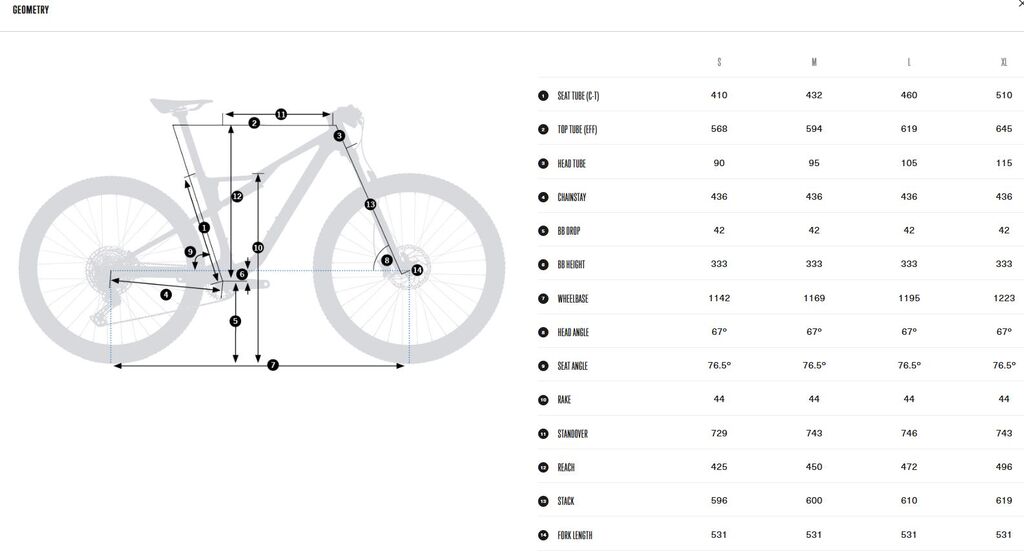Click the Geometry heading
The image size is (1024, 554).
point(31,10)
